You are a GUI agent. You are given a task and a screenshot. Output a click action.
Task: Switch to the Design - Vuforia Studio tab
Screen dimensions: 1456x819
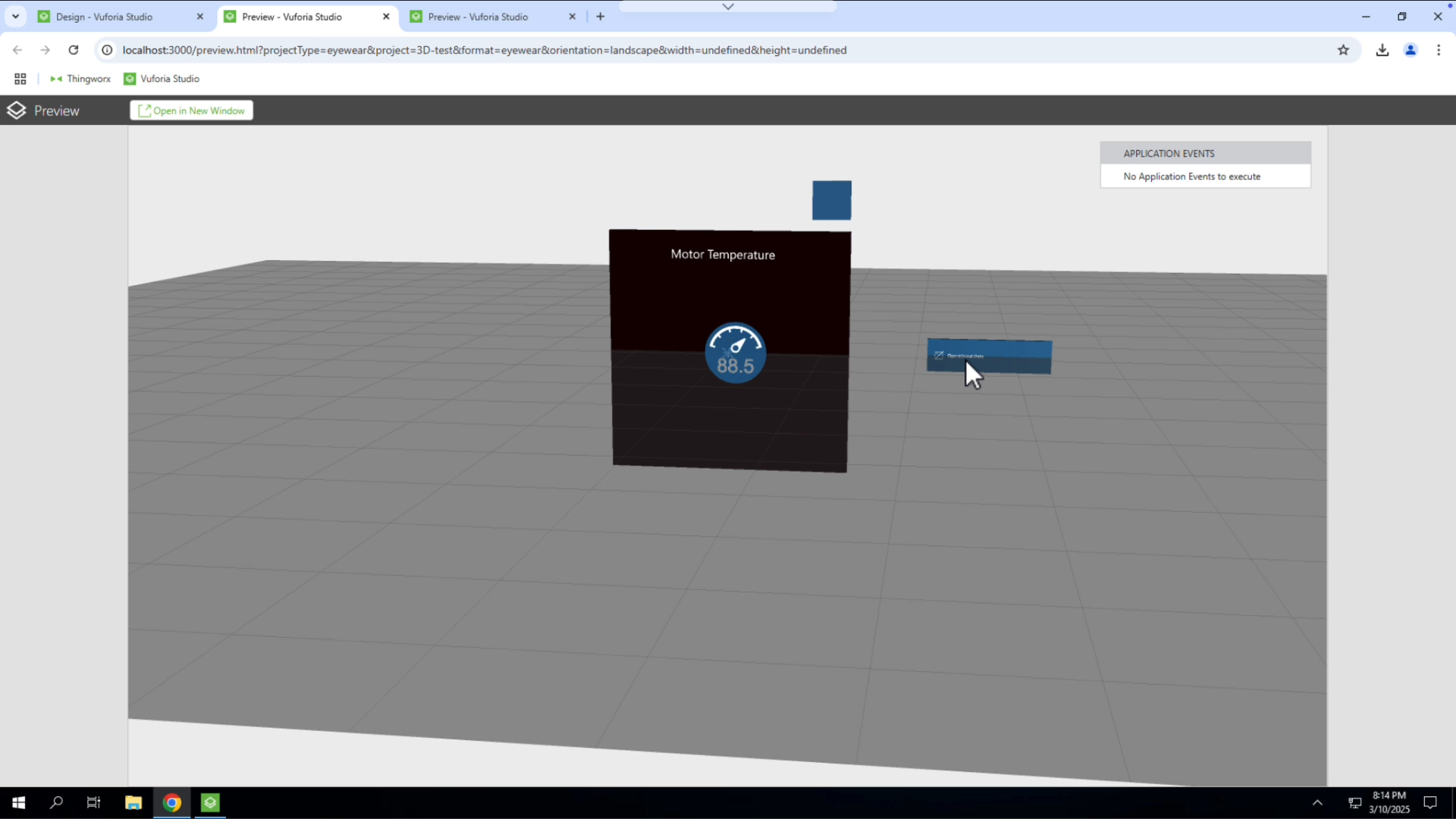(x=121, y=17)
